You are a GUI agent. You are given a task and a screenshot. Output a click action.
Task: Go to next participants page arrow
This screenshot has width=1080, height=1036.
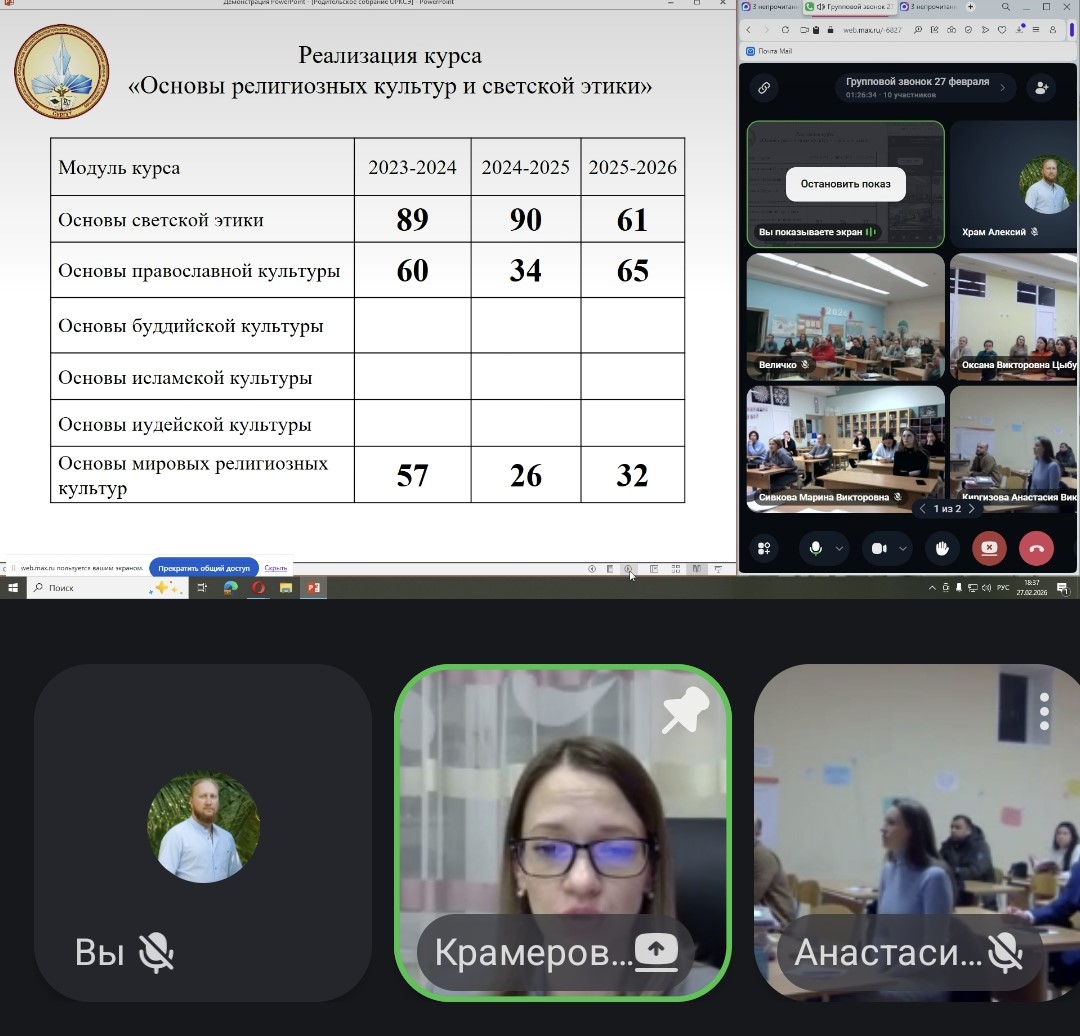(x=971, y=509)
